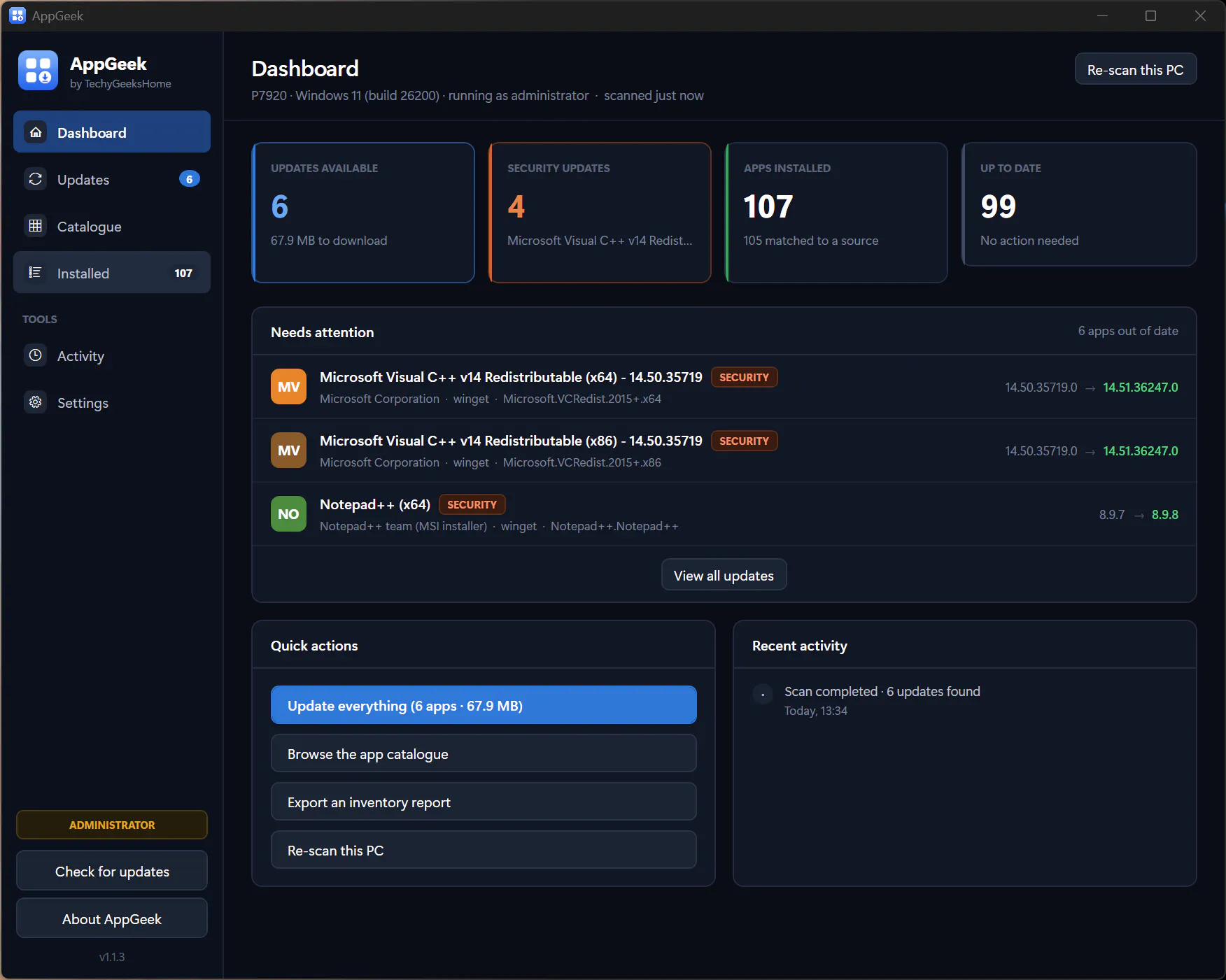Click the Installed count badge 107
This screenshot has height=980, width=1226.
183,273
